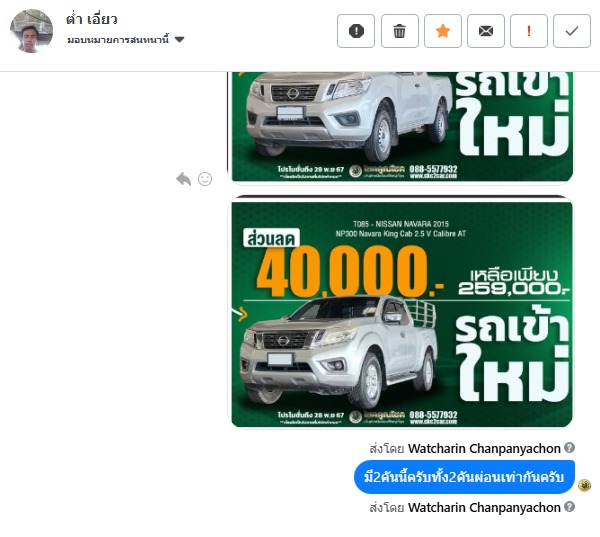Viewport: 600px width, 537px height.
Task: Mark conversation as spam with octagon icon
Action: 356,31
